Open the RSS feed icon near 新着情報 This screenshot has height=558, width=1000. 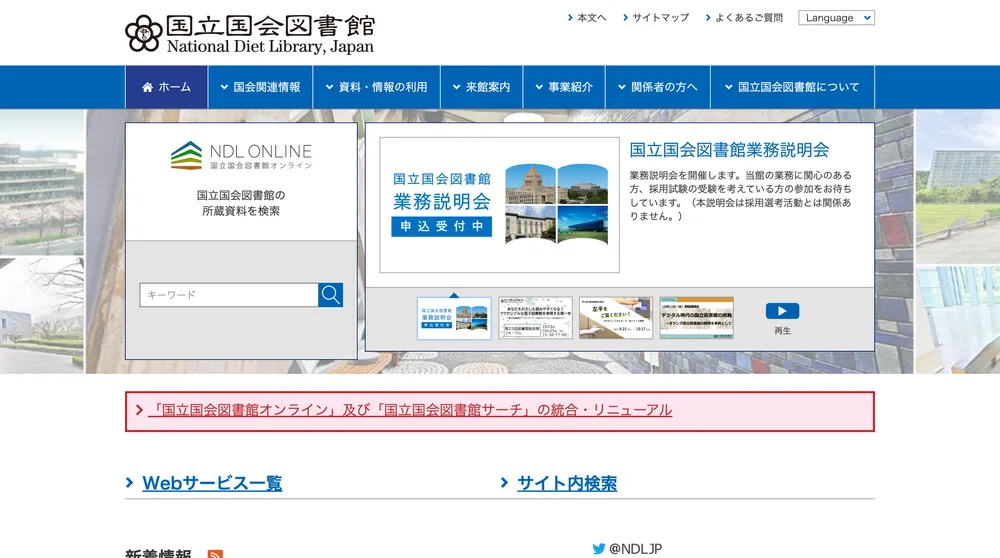[216, 554]
